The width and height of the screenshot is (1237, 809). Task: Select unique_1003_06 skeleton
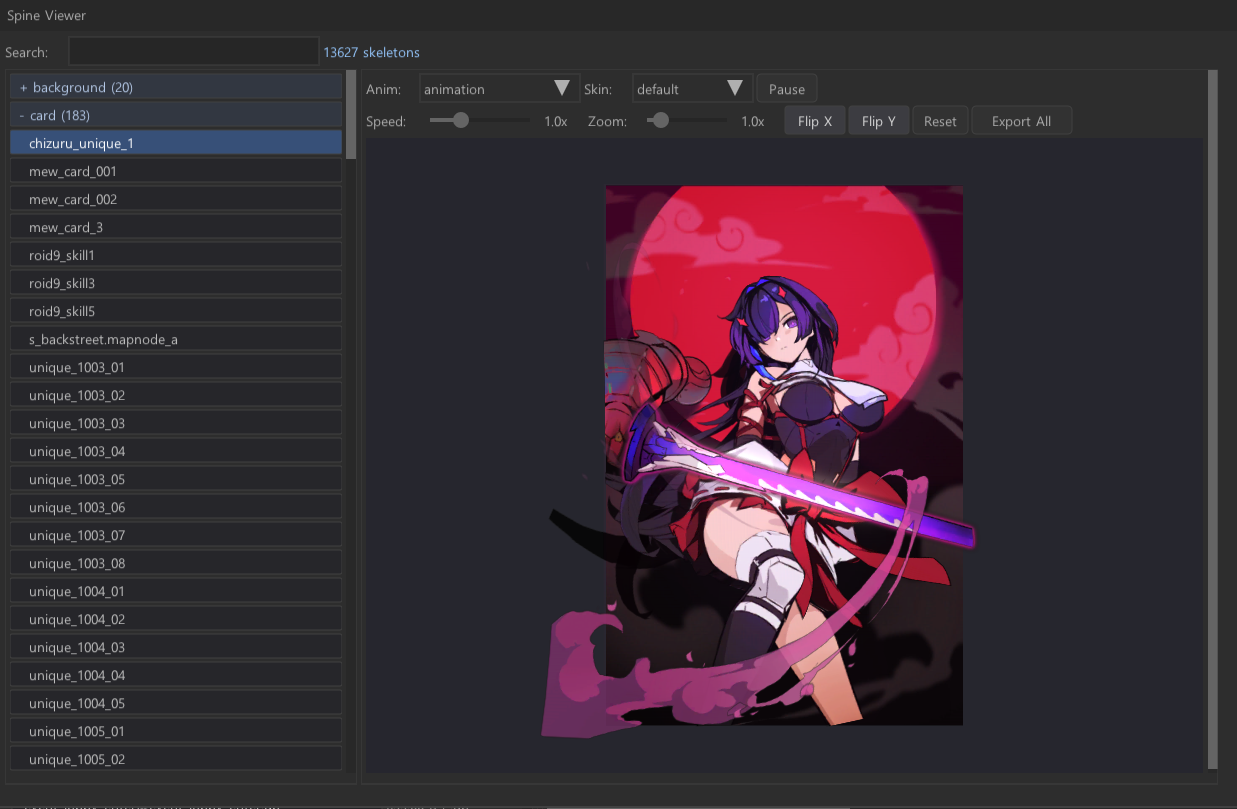coord(176,507)
